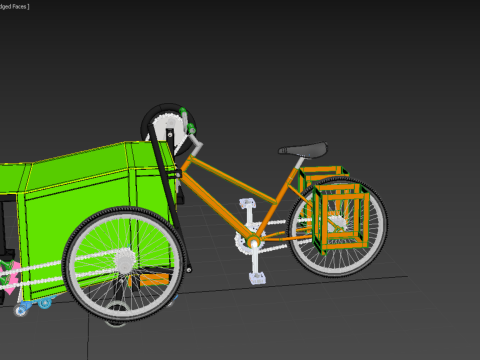Select the front wheel hub sprocket

[x=125, y=262]
